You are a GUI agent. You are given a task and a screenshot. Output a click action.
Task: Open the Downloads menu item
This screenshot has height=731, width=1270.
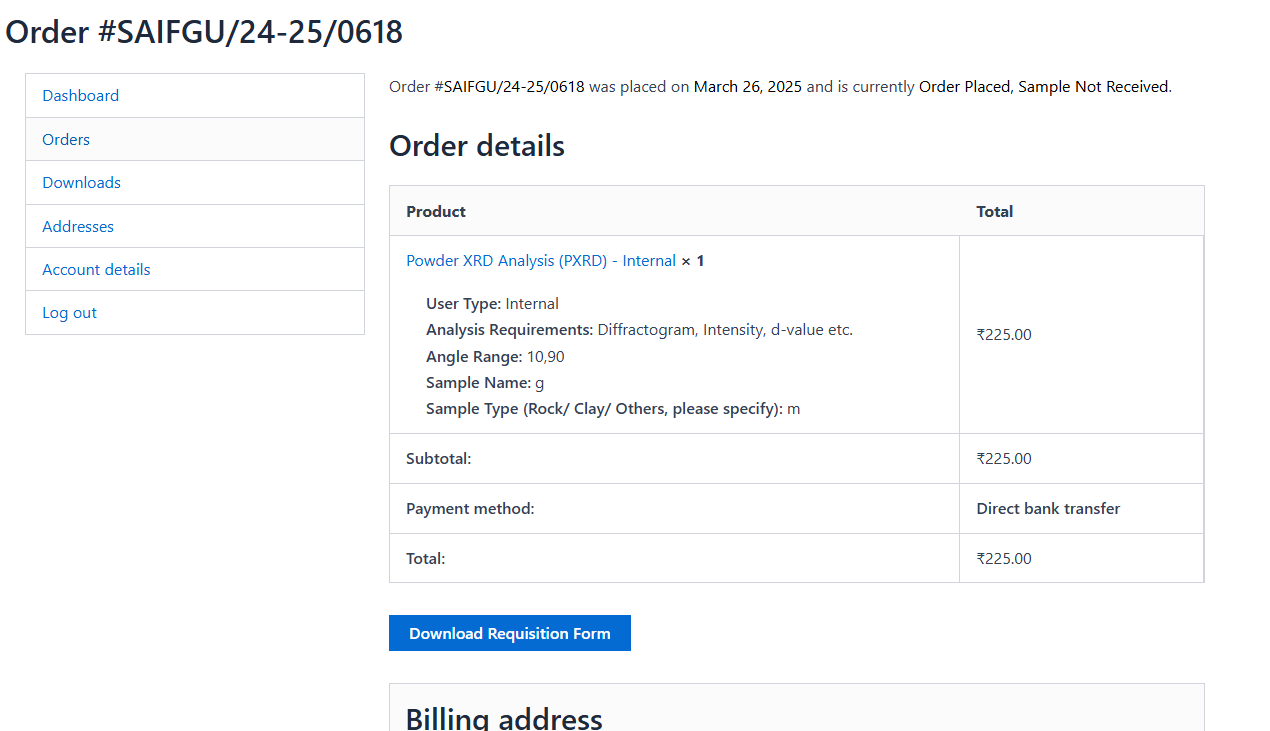point(81,183)
